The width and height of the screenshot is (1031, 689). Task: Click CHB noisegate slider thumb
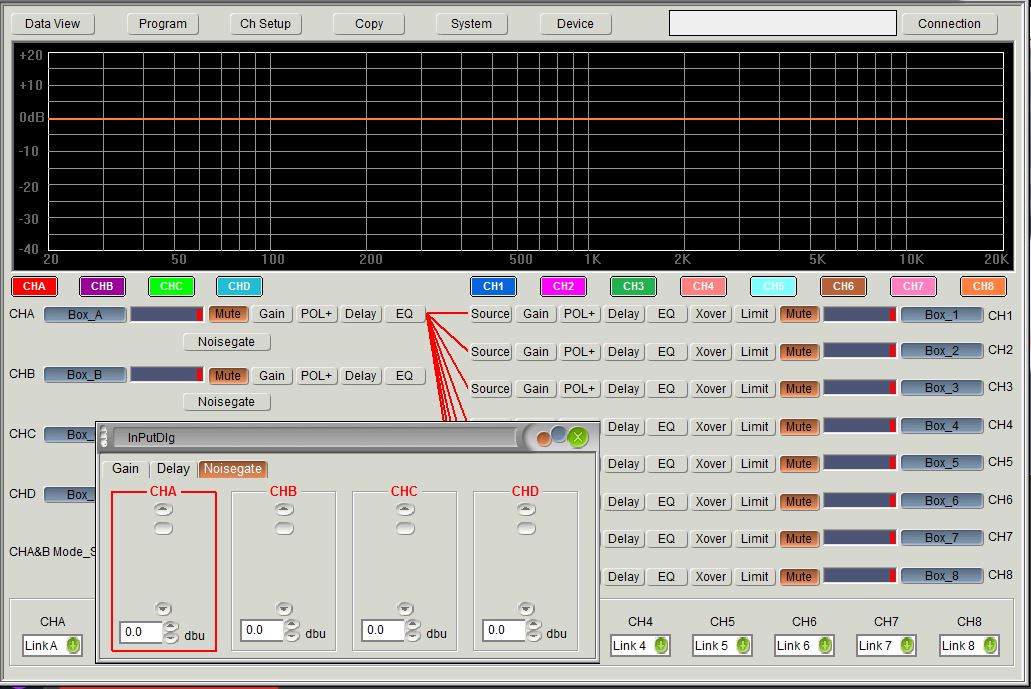[284, 528]
